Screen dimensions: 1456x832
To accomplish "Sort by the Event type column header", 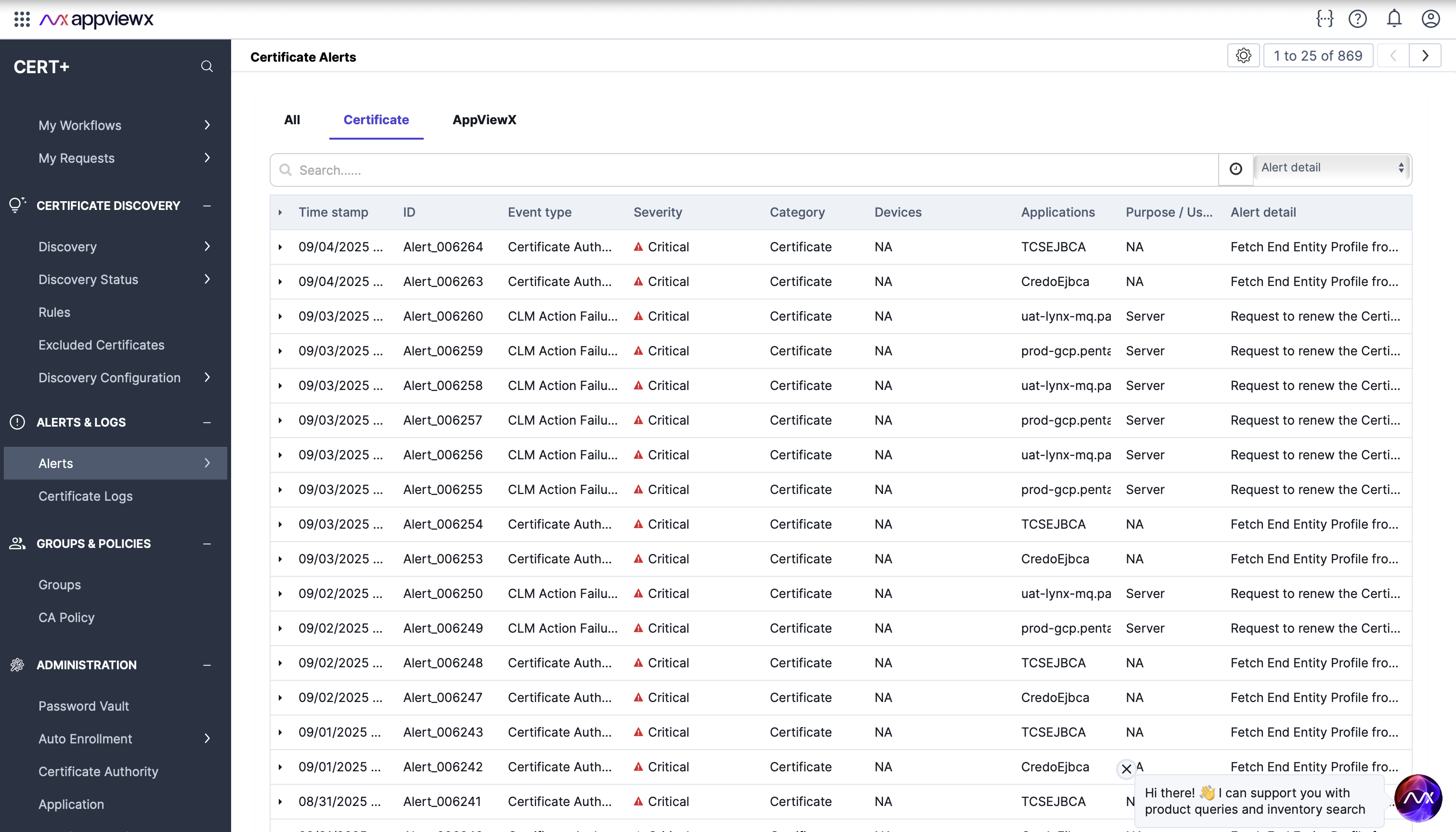I will [539, 212].
